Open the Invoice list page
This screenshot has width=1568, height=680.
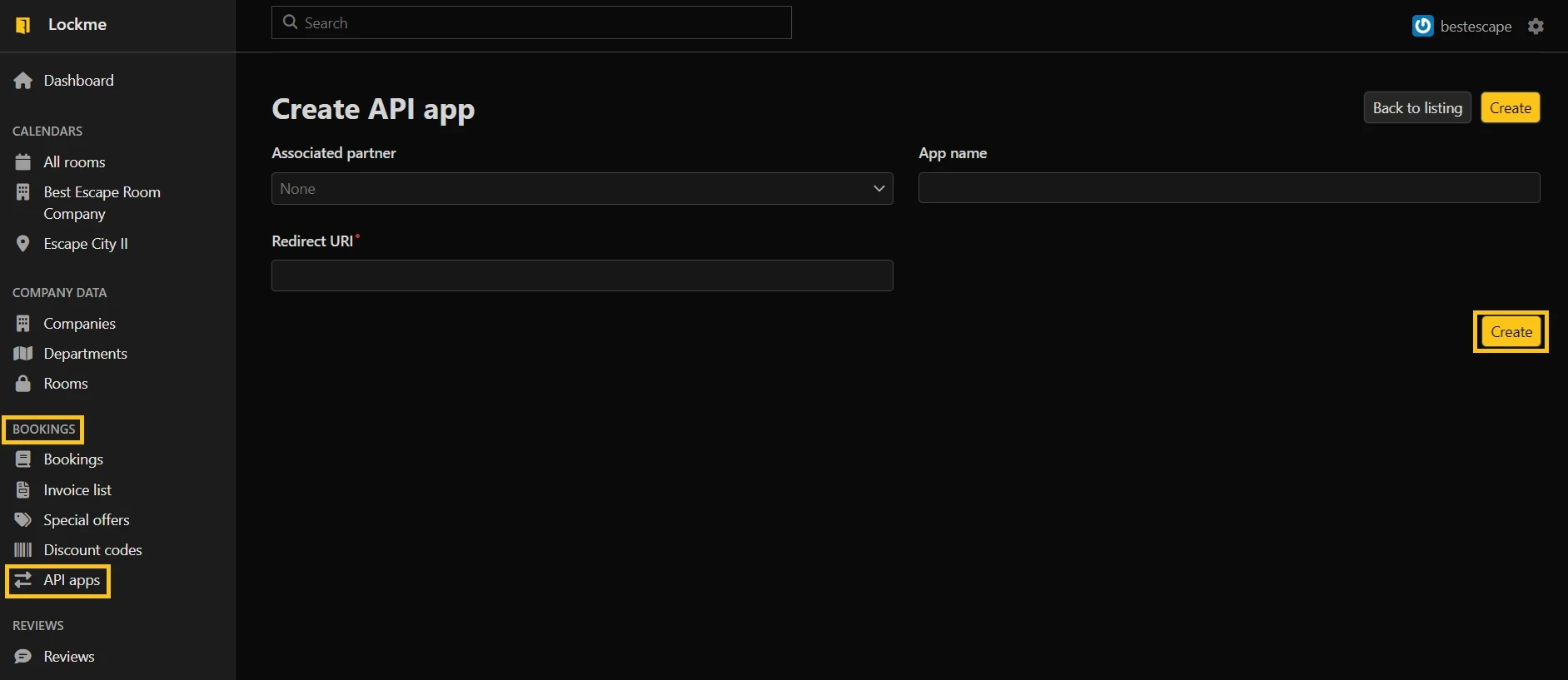[77, 490]
